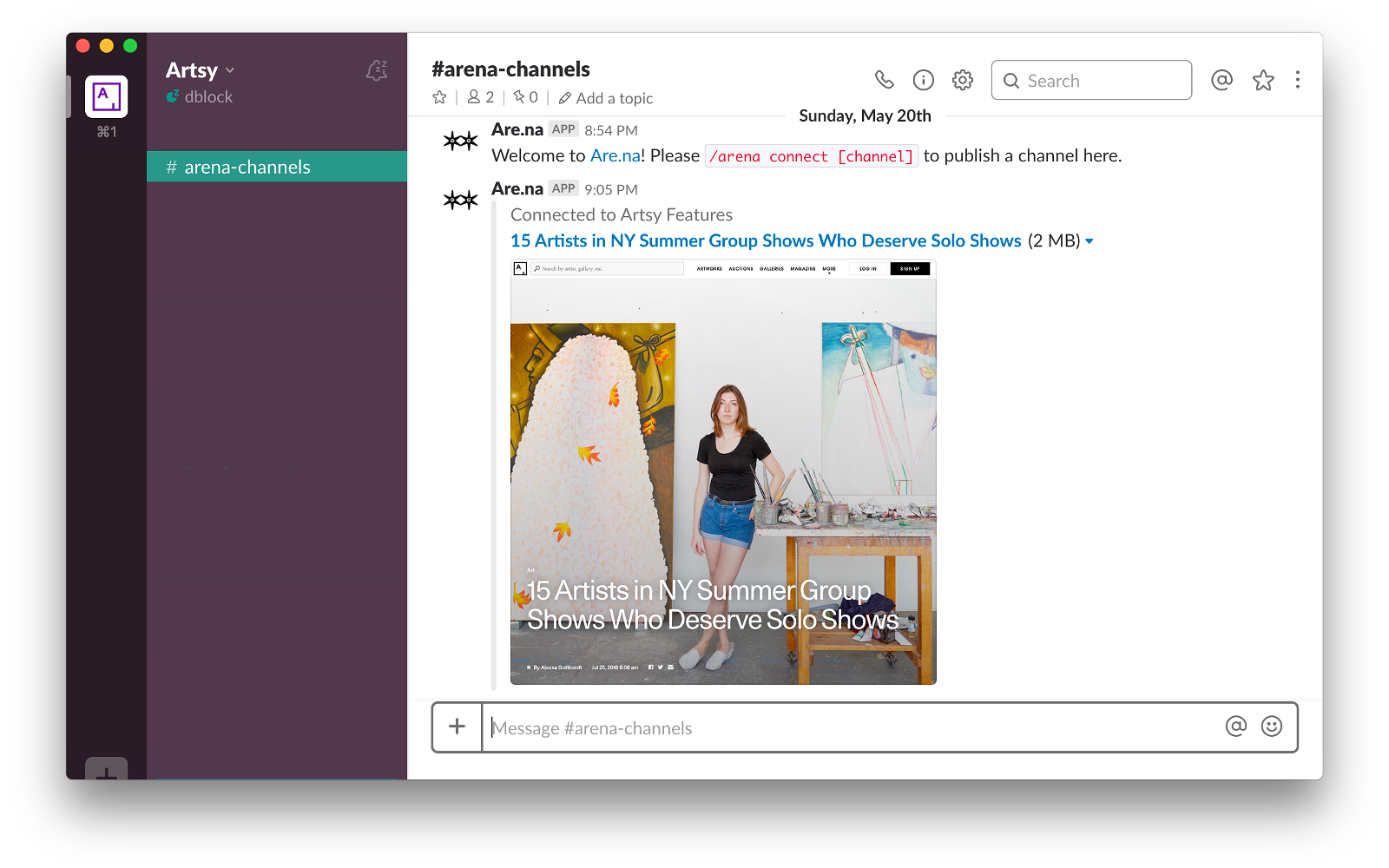
Task: Click the 9:05 PM message timestamp
Action: point(611,189)
